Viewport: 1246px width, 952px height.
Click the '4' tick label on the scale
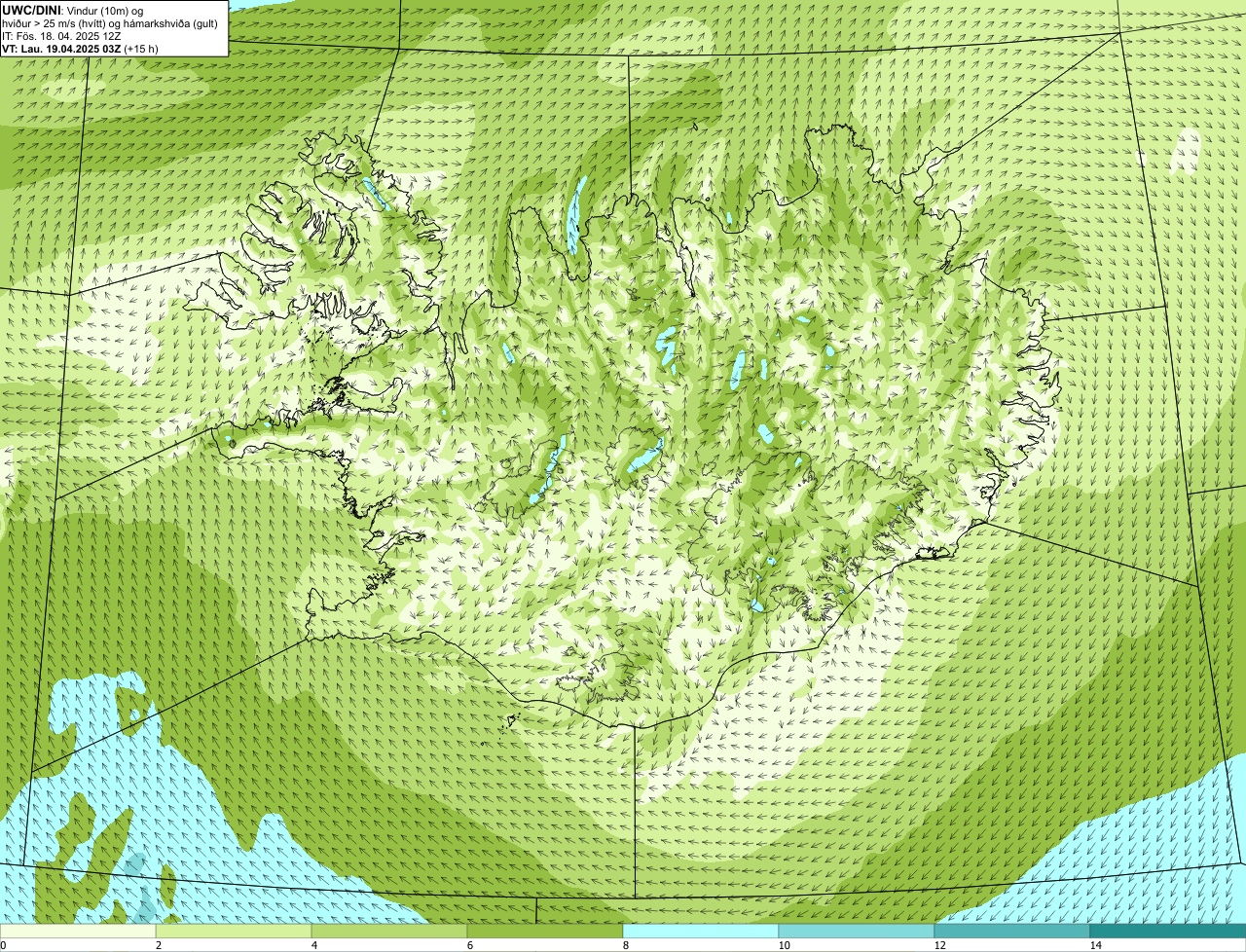tap(313, 945)
